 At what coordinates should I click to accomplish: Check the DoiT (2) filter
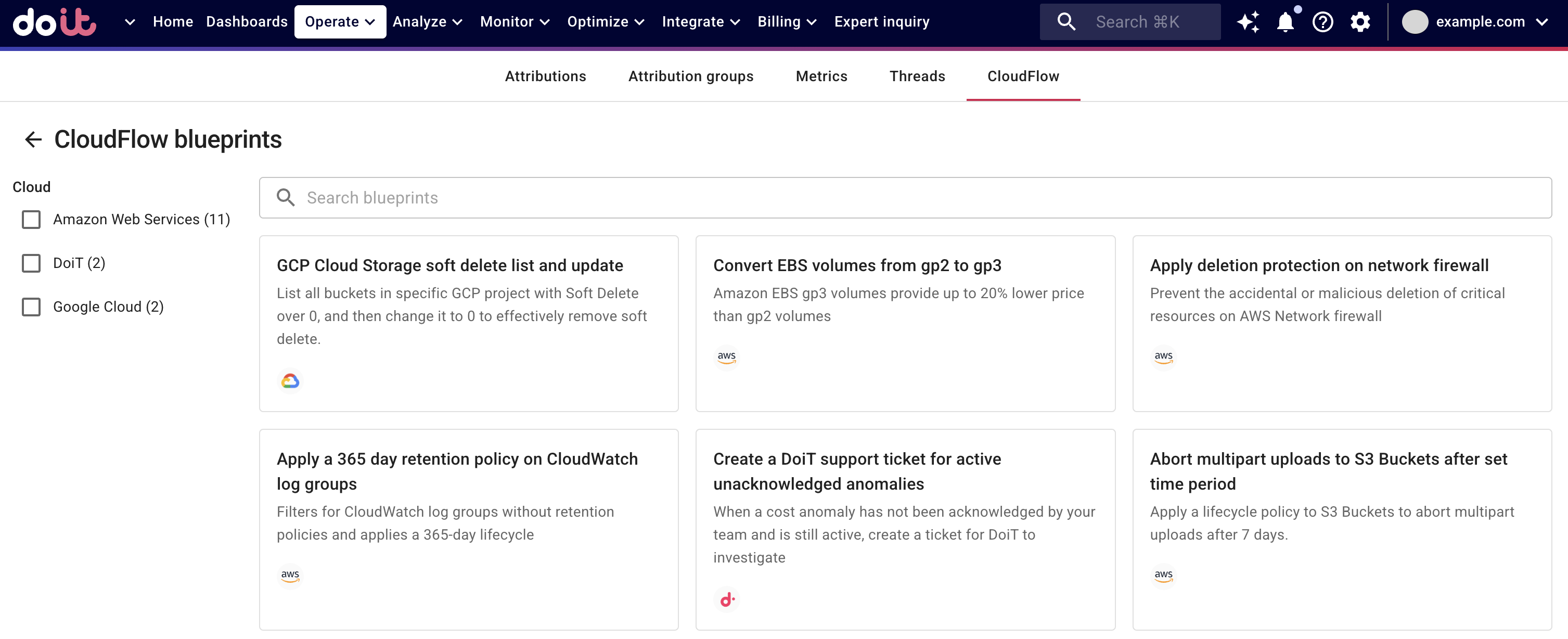pyautogui.click(x=31, y=263)
